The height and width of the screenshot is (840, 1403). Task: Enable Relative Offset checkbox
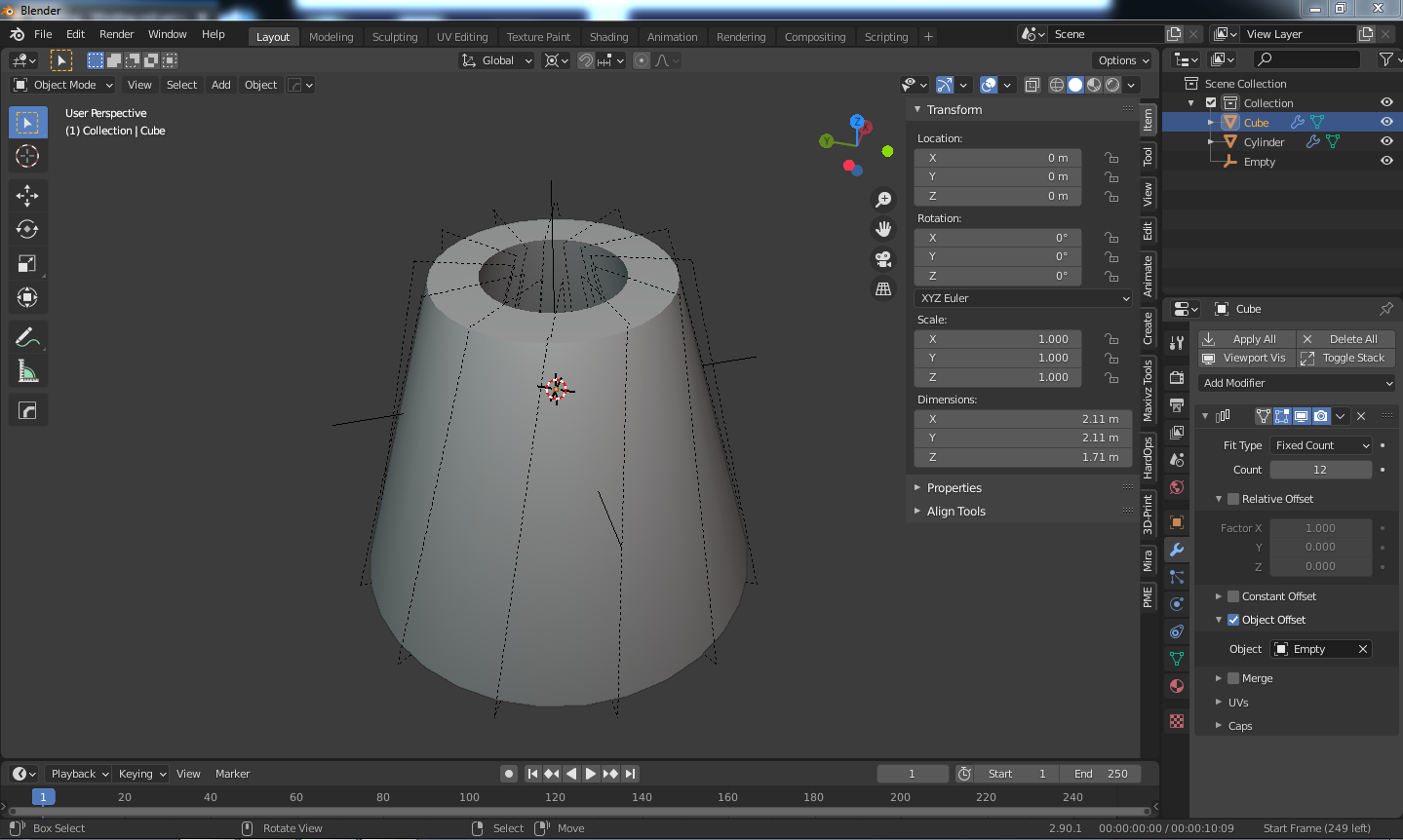[1233, 499]
